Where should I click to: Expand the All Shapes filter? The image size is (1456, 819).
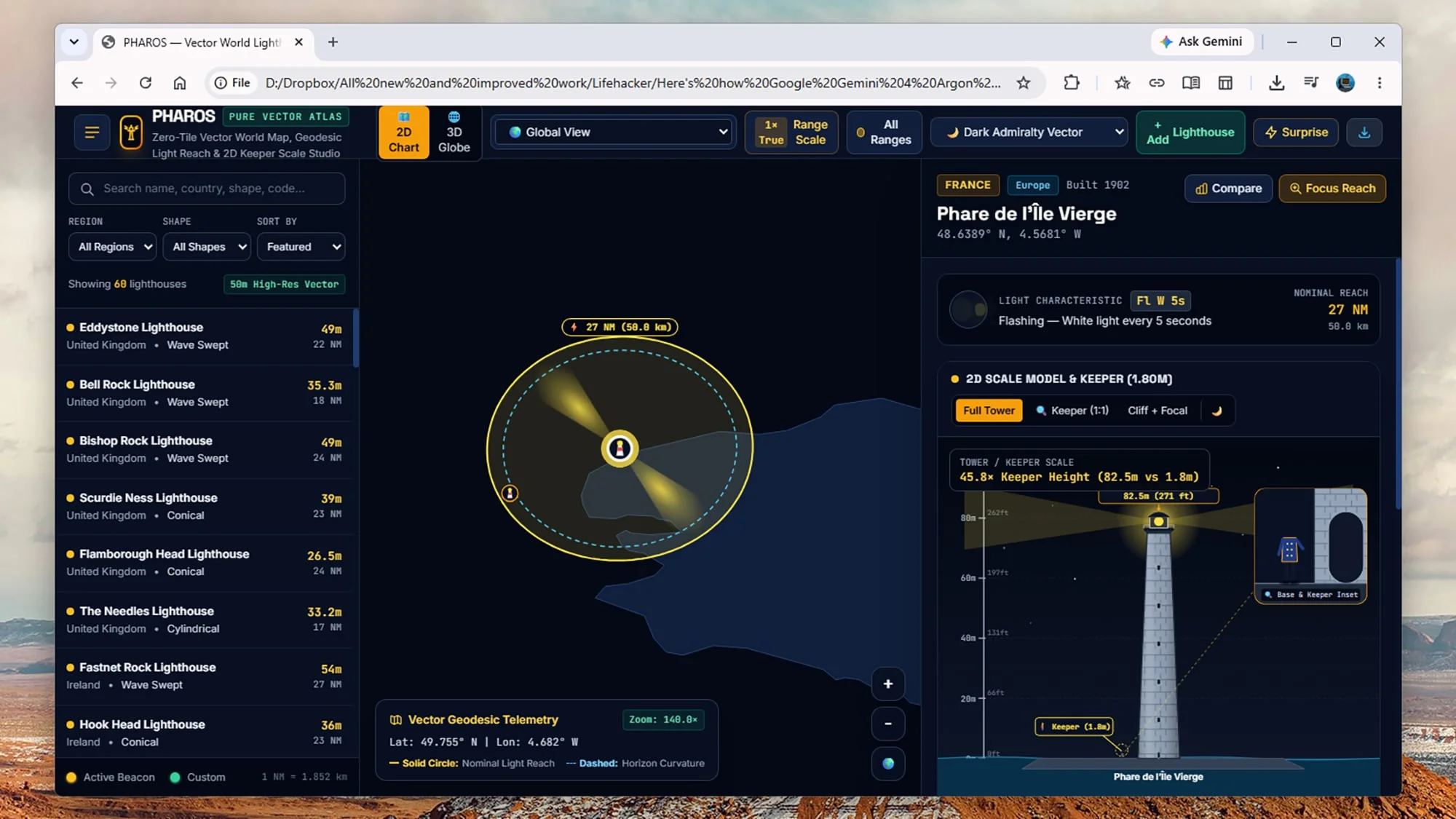(207, 247)
